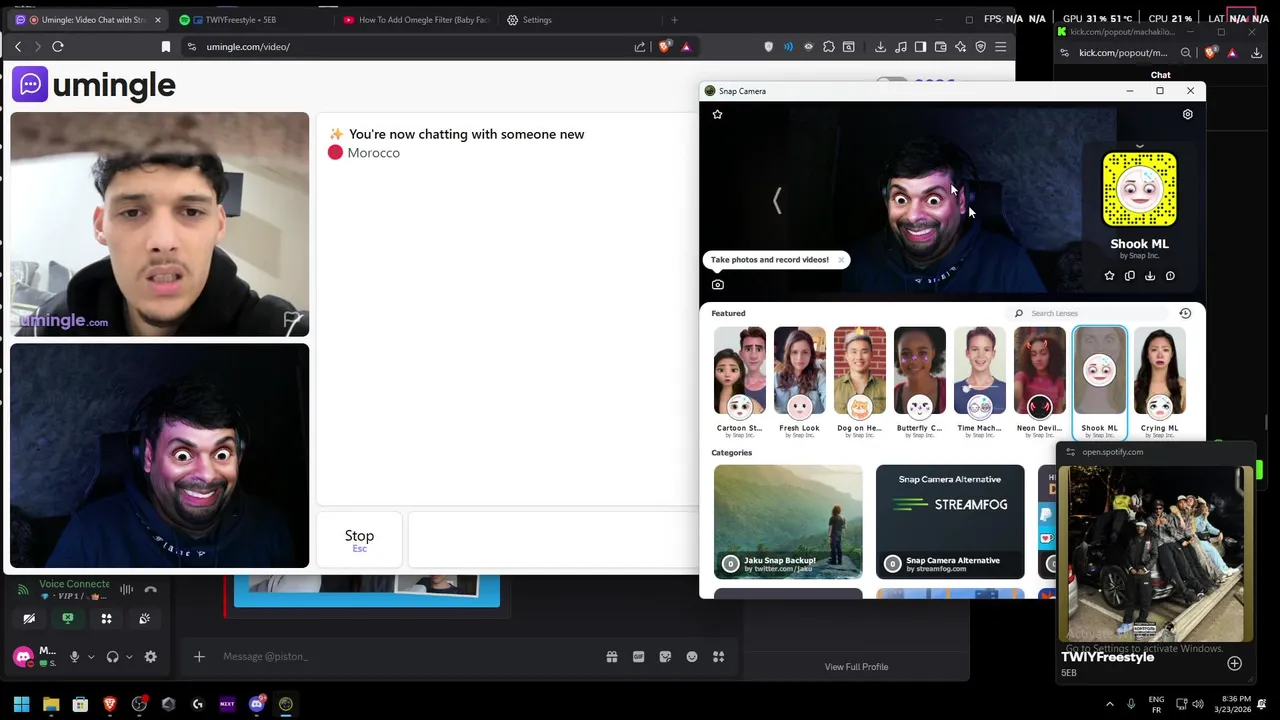Screen dimensions: 1280x720
Task: Click the previous lens arrow in the preview
Action: [777, 201]
